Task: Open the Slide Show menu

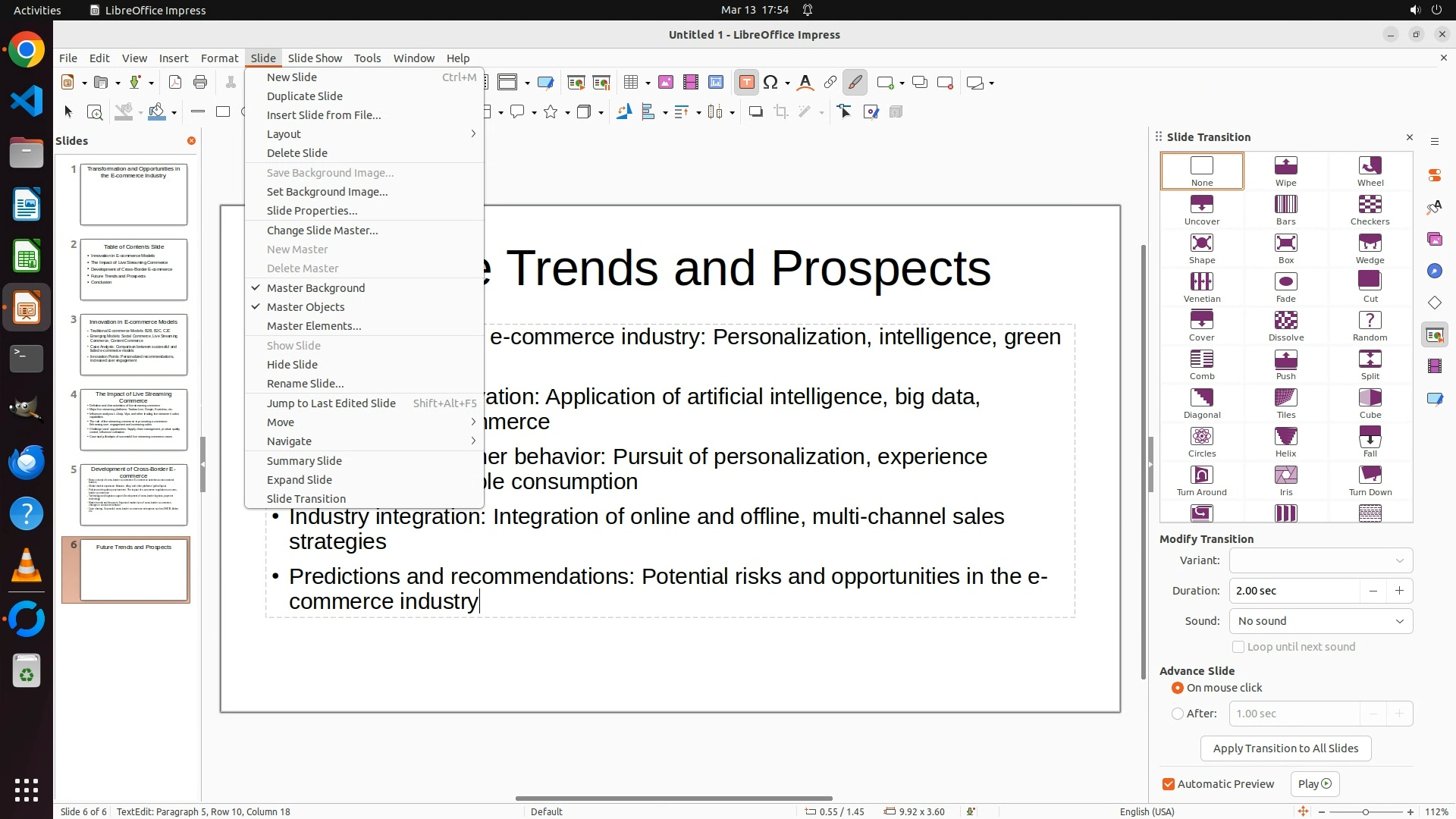Action: 314,58
